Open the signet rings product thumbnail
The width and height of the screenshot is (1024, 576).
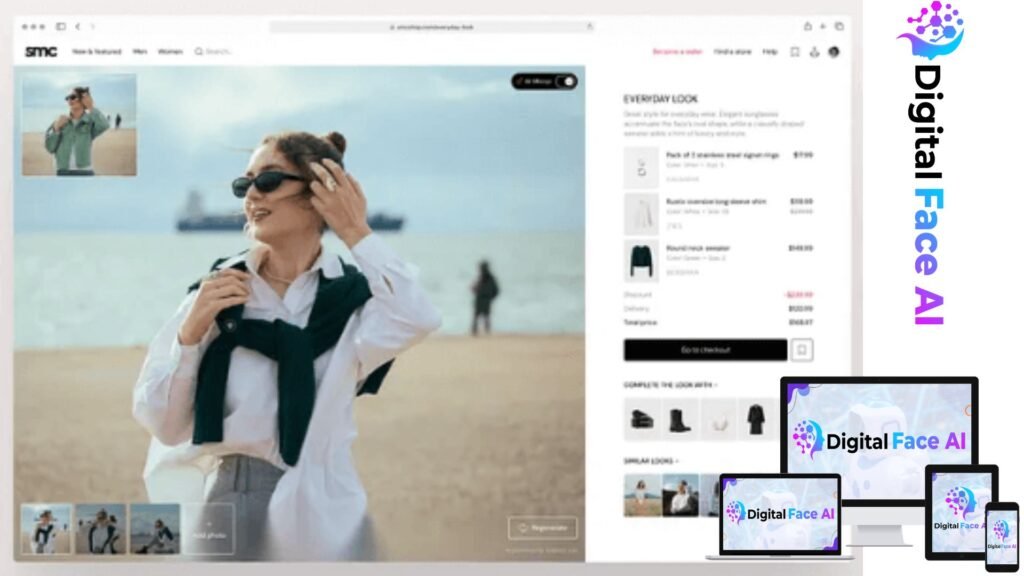tap(641, 168)
